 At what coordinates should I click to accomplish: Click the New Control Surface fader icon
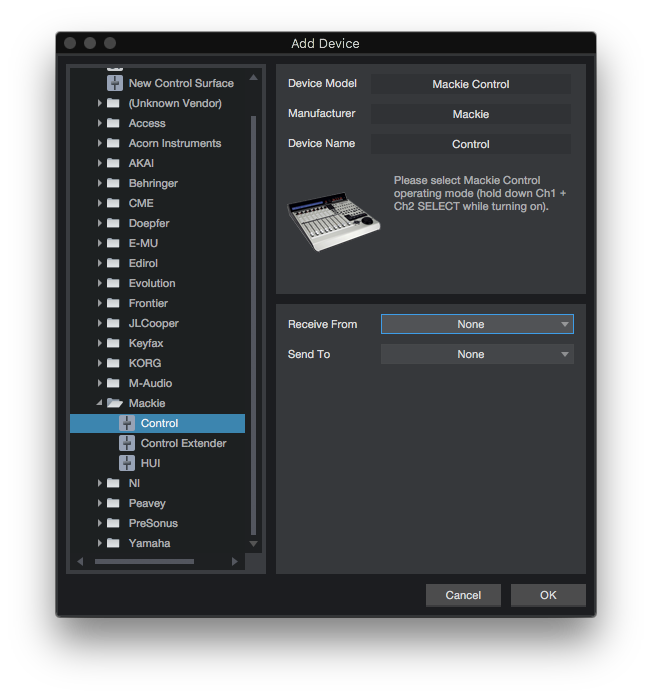[x=115, y=83]
